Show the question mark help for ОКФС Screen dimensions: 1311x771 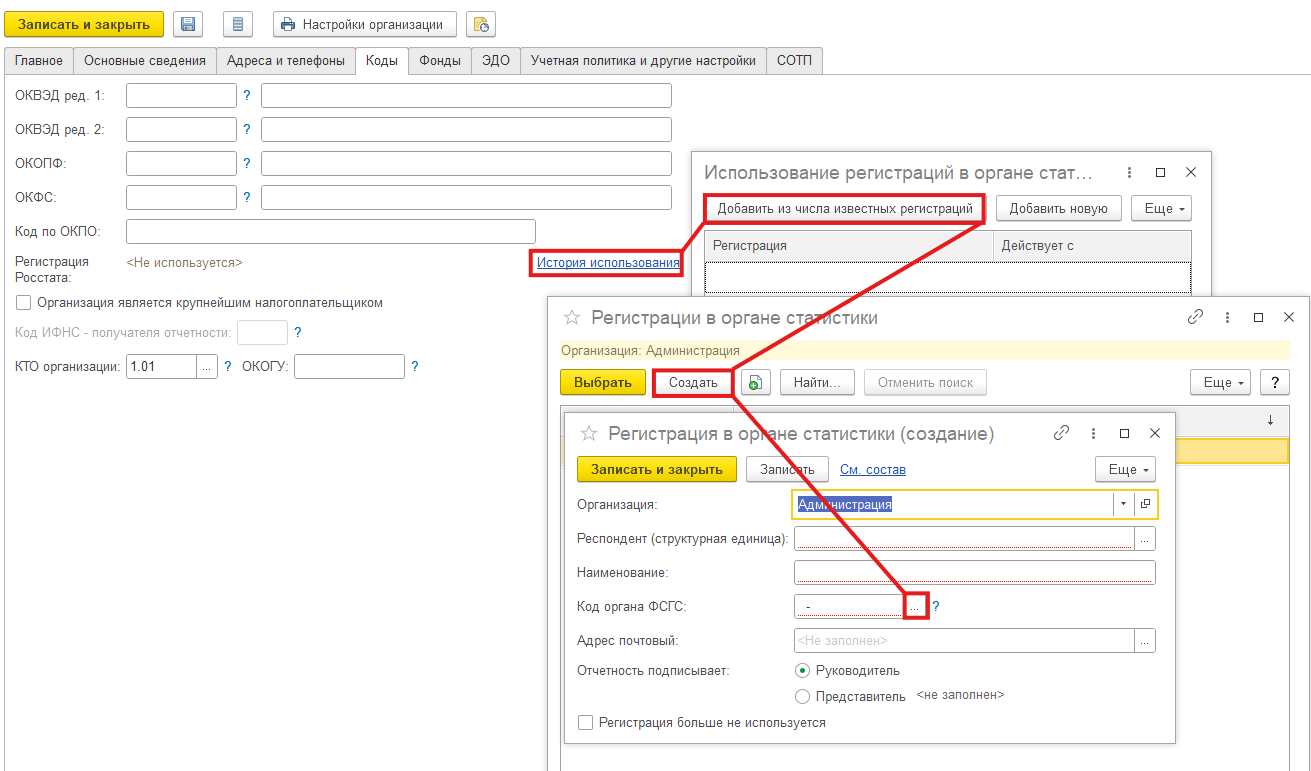point(247,198)
